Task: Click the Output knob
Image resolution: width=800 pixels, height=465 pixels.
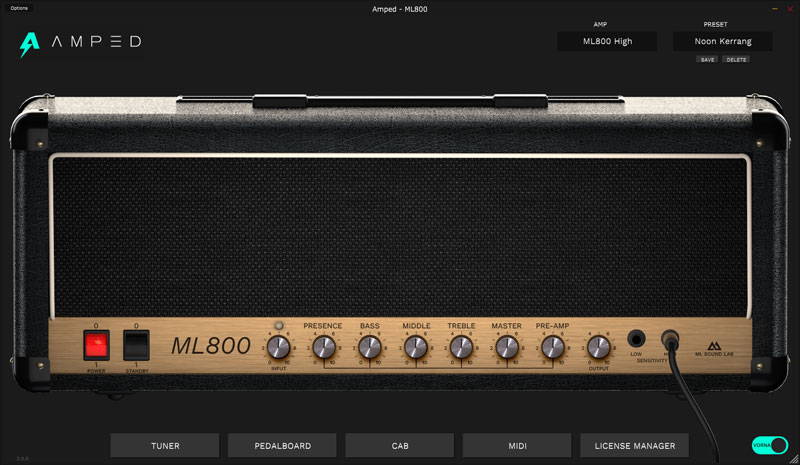Action: [598, 348]
